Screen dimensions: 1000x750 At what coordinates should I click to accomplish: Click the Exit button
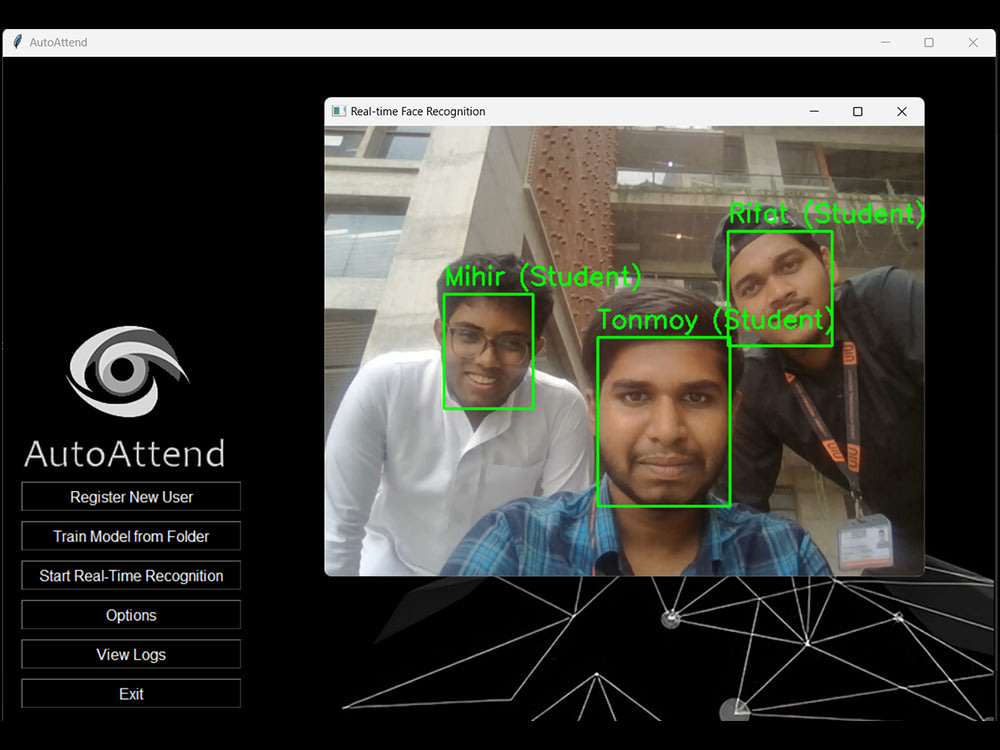point(131,694)
